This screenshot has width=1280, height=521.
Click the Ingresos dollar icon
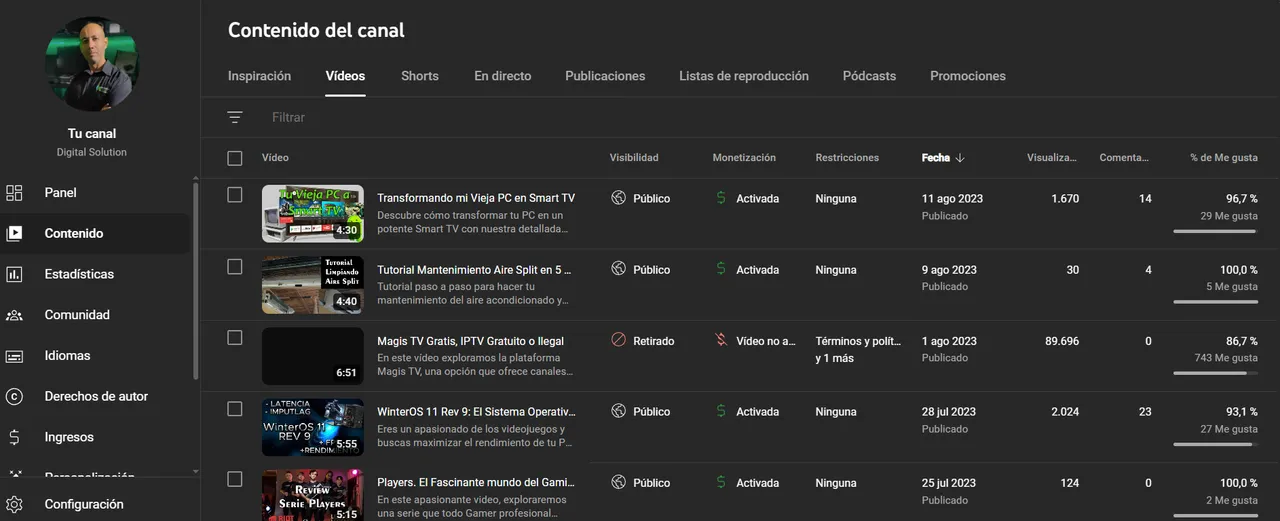coord(14,437)
